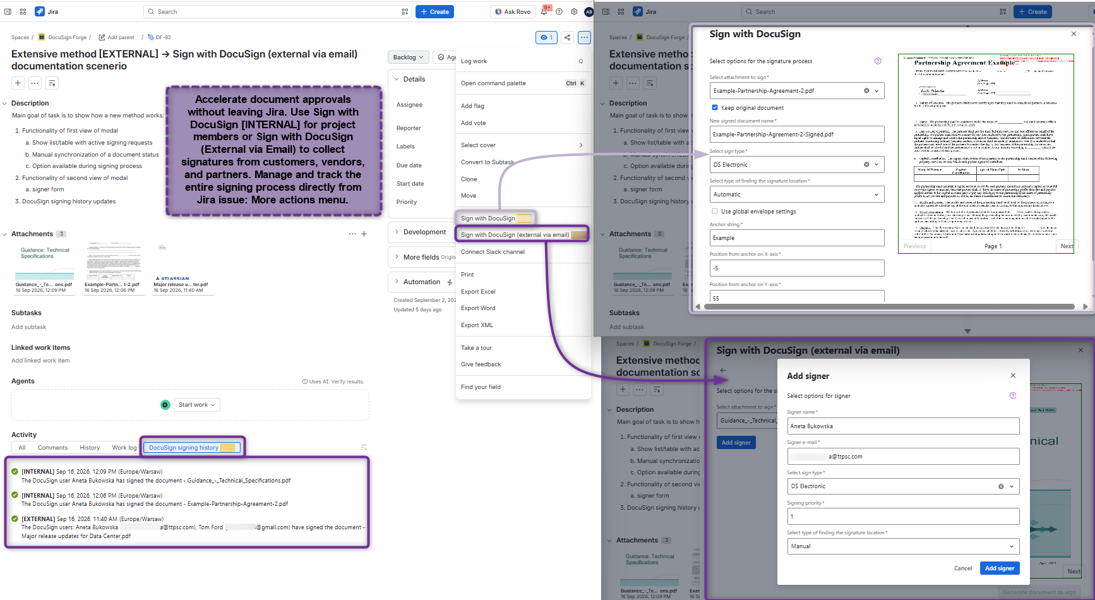Click Add signer button beside the Cancel button

coord(999,569)
